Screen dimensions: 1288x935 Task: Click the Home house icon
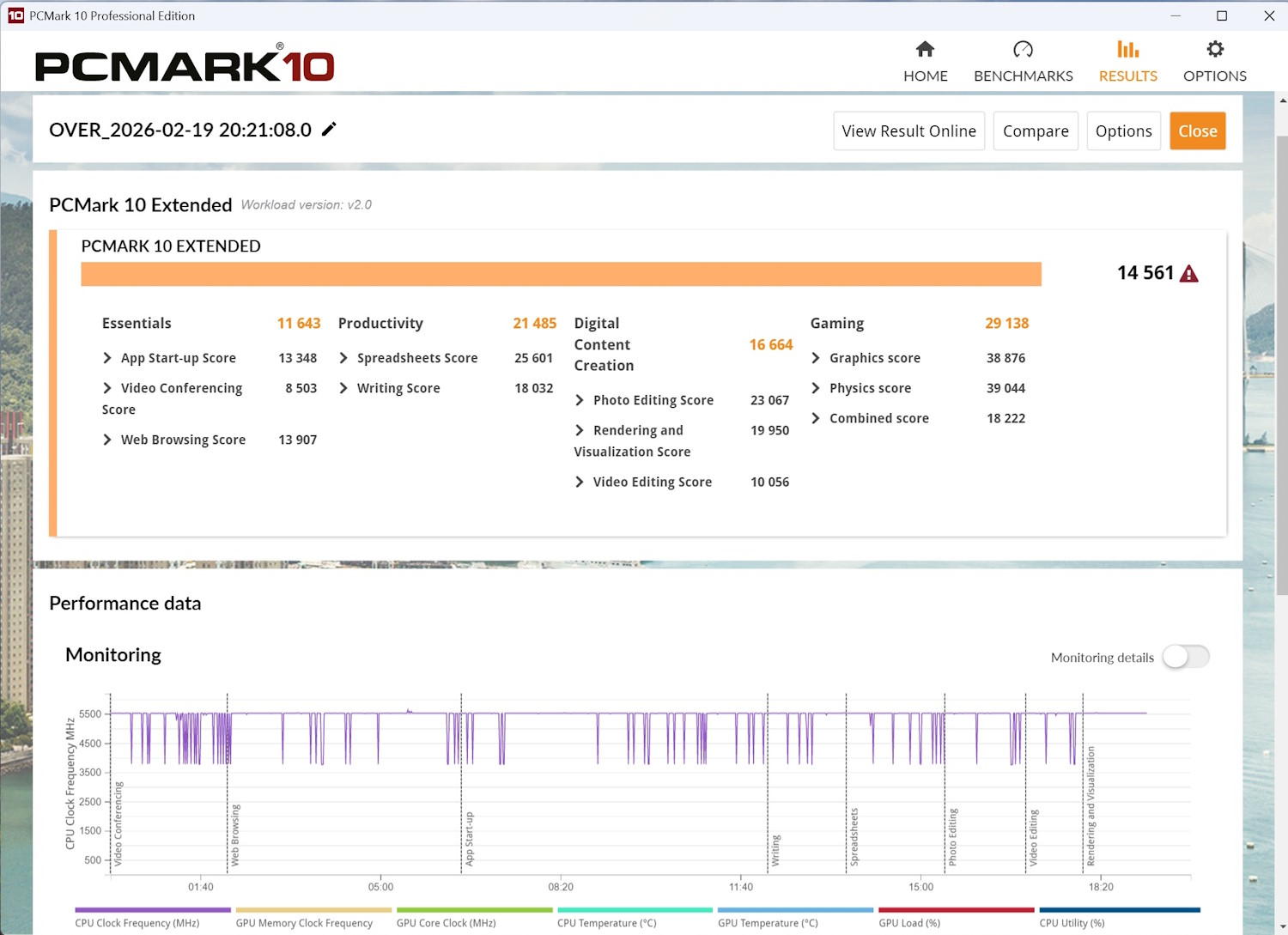tap(925, 50)
